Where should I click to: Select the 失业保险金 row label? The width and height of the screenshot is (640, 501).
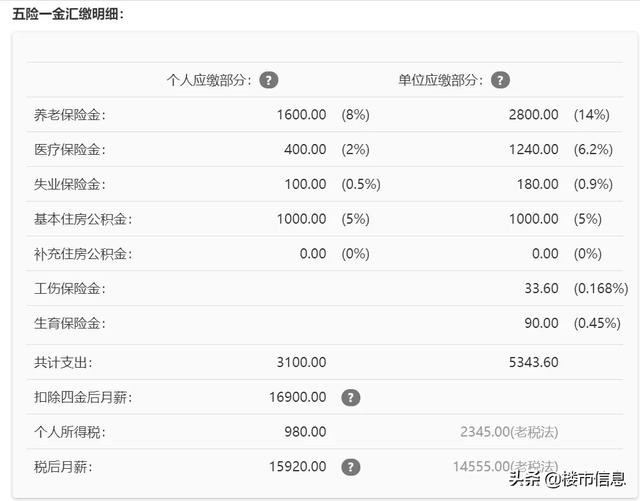point(69,185)
